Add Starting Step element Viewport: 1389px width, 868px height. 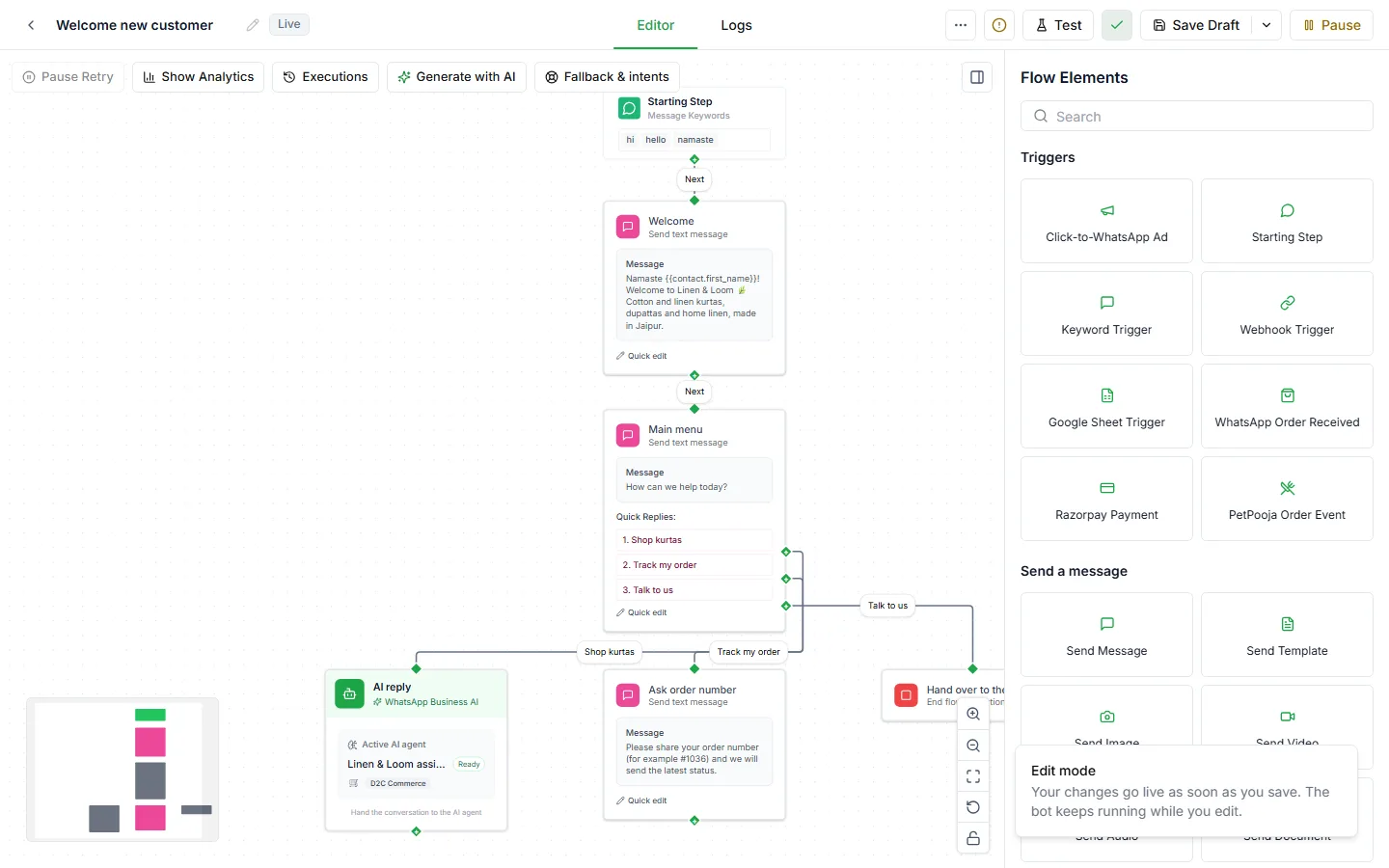click(1287, 221)
